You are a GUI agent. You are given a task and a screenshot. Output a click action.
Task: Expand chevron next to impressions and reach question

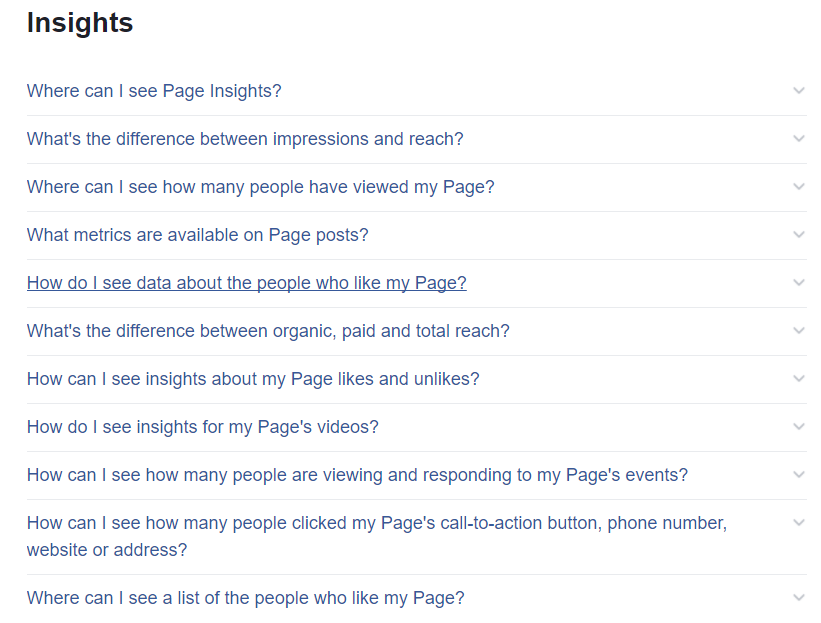(798, 139)
